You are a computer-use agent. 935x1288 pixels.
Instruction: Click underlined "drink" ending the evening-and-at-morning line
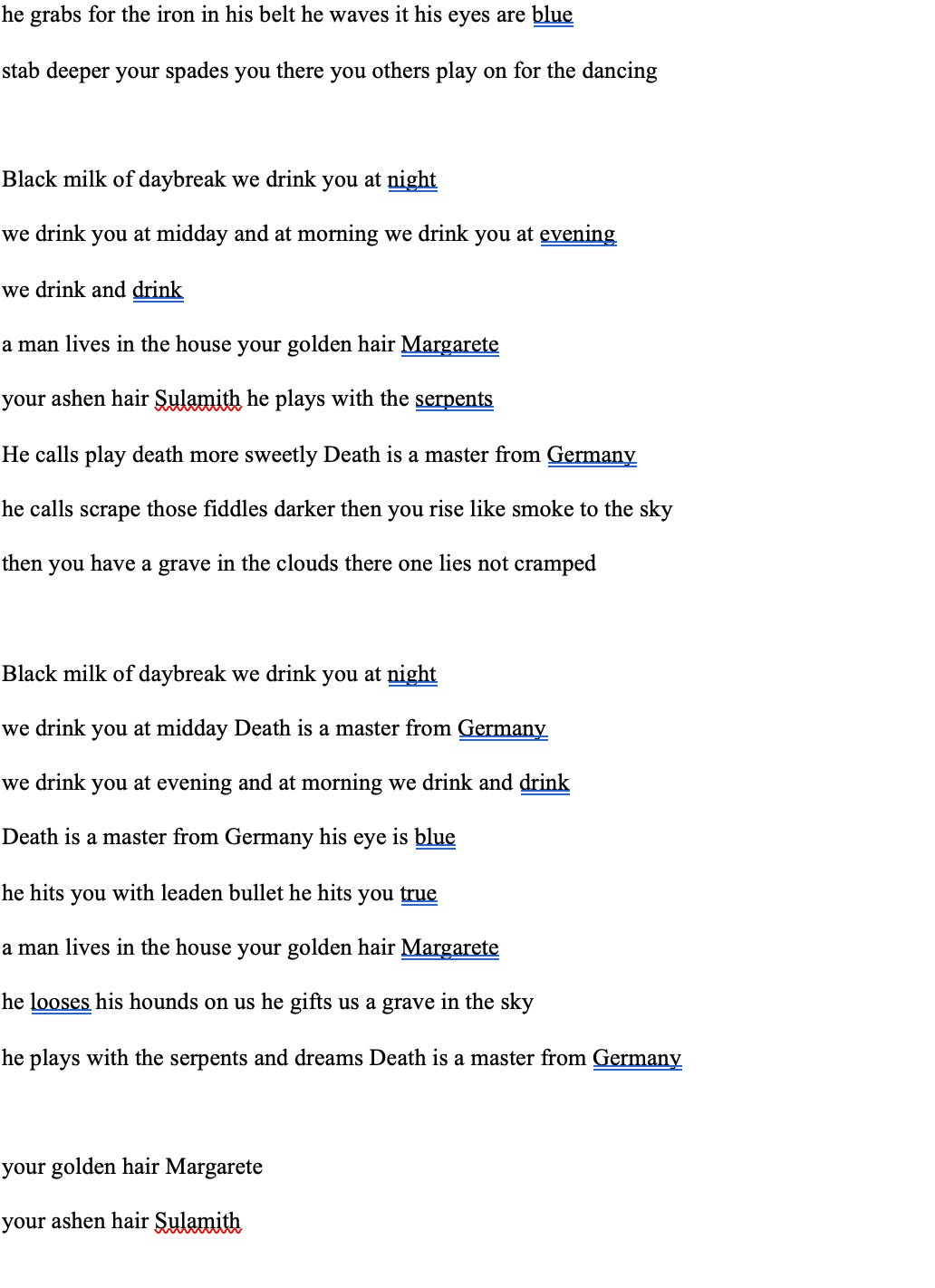545,783
